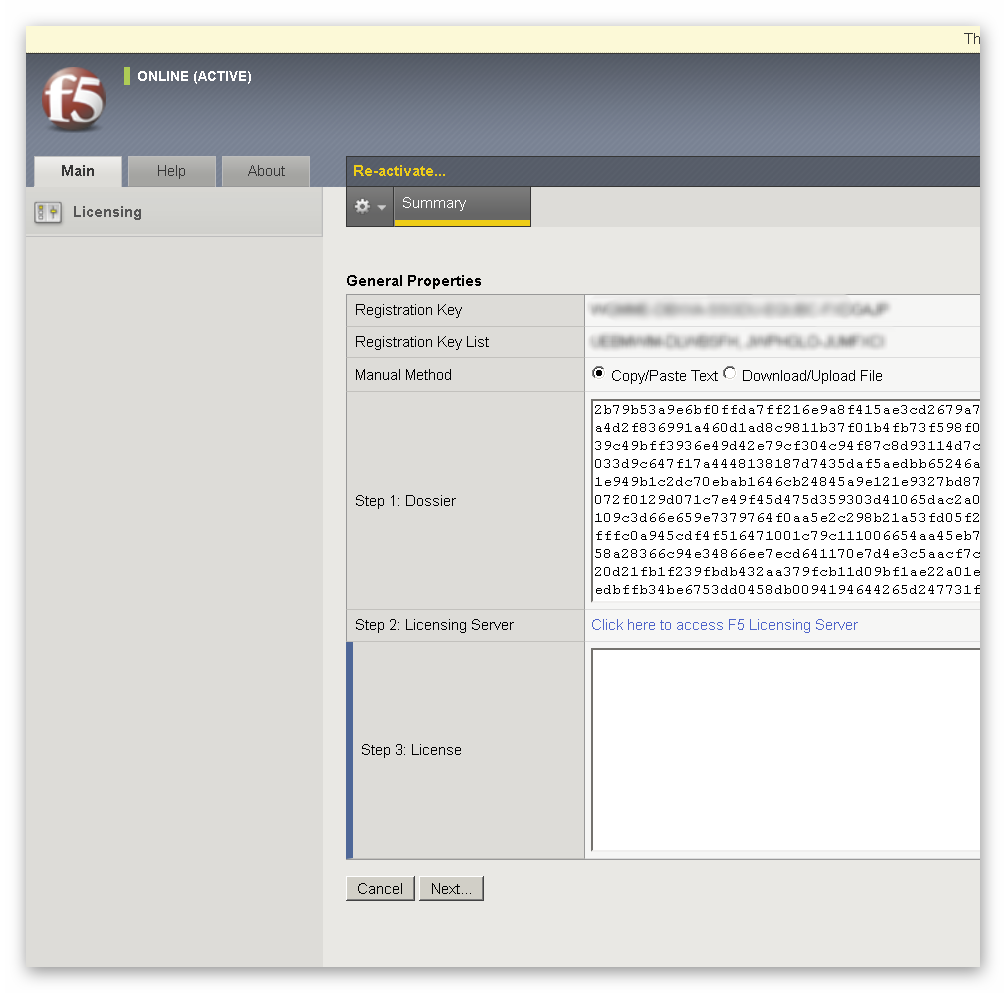
Task: Click the Step 1: Dossier label
Action: point(405,501)
